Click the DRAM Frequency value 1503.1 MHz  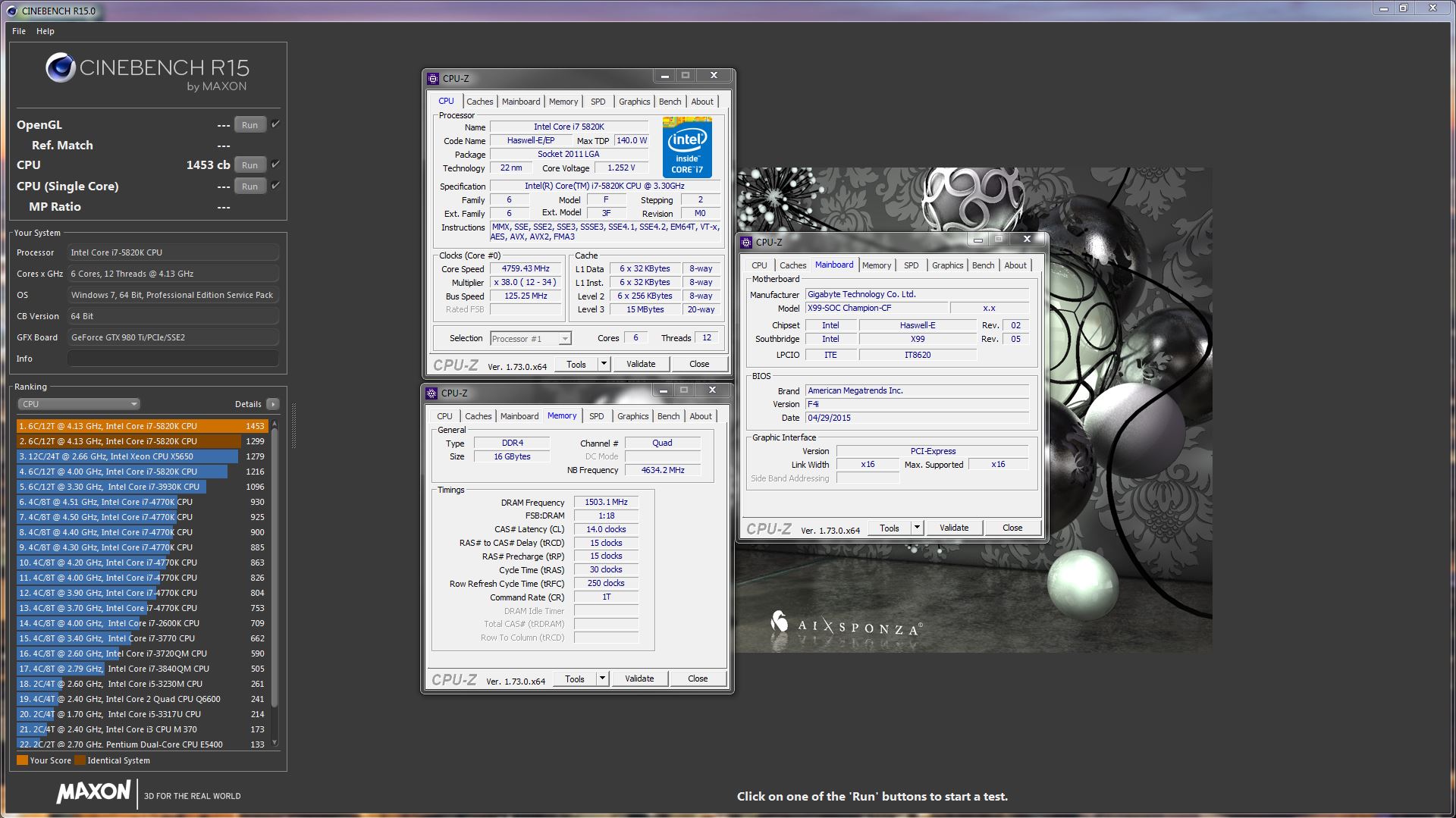pyautogui.click(x=606, y=502)
